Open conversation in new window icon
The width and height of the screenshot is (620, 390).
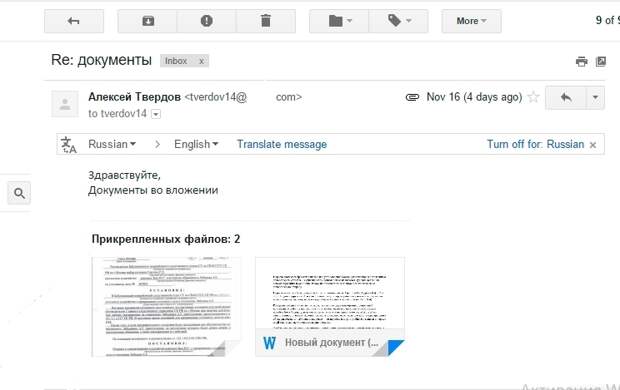601,61
